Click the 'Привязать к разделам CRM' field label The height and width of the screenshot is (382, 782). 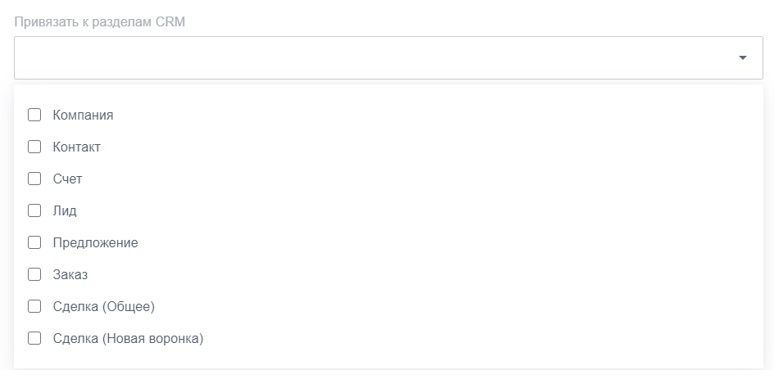point(100,22)
